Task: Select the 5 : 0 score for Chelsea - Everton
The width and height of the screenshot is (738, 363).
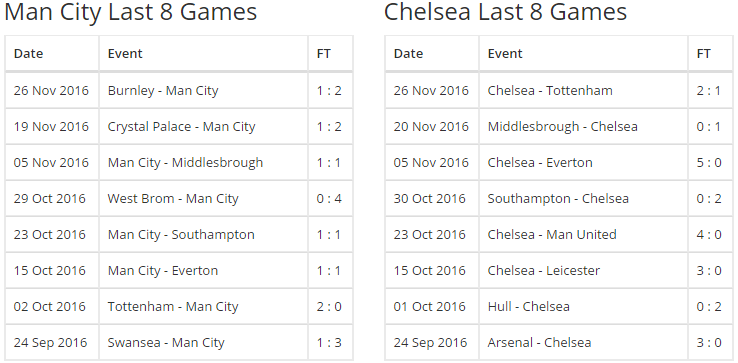Action: tap(709, 162)
